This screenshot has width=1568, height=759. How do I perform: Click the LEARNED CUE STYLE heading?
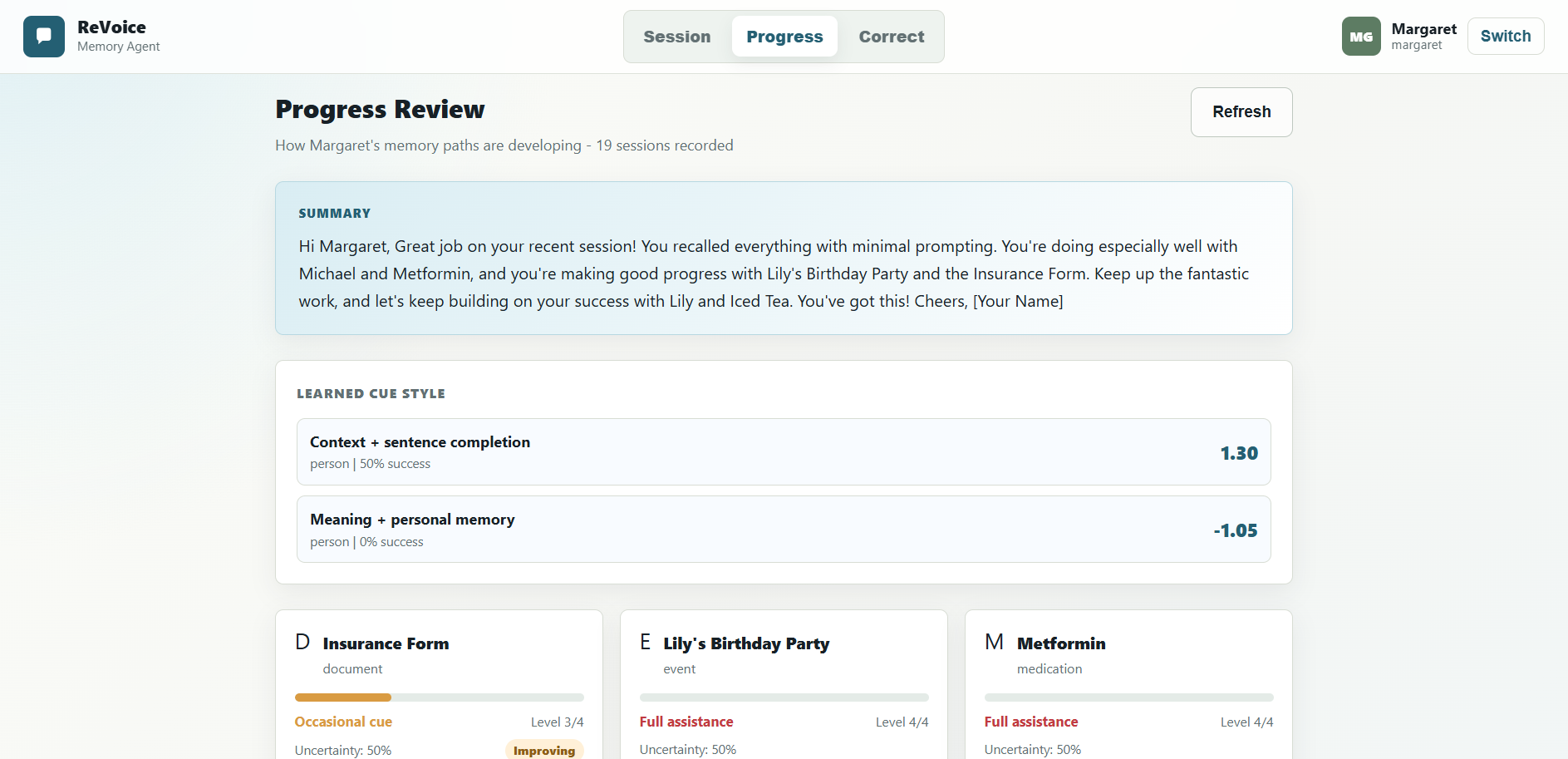click(371, 394)
